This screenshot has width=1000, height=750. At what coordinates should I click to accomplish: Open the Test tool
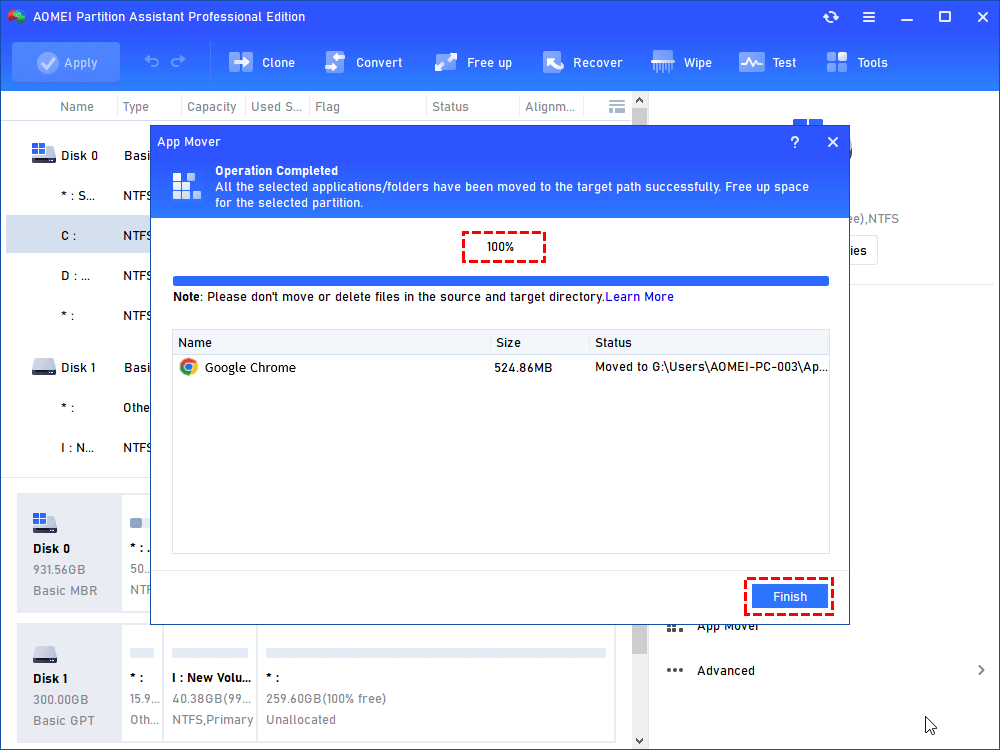click(767, 62)
